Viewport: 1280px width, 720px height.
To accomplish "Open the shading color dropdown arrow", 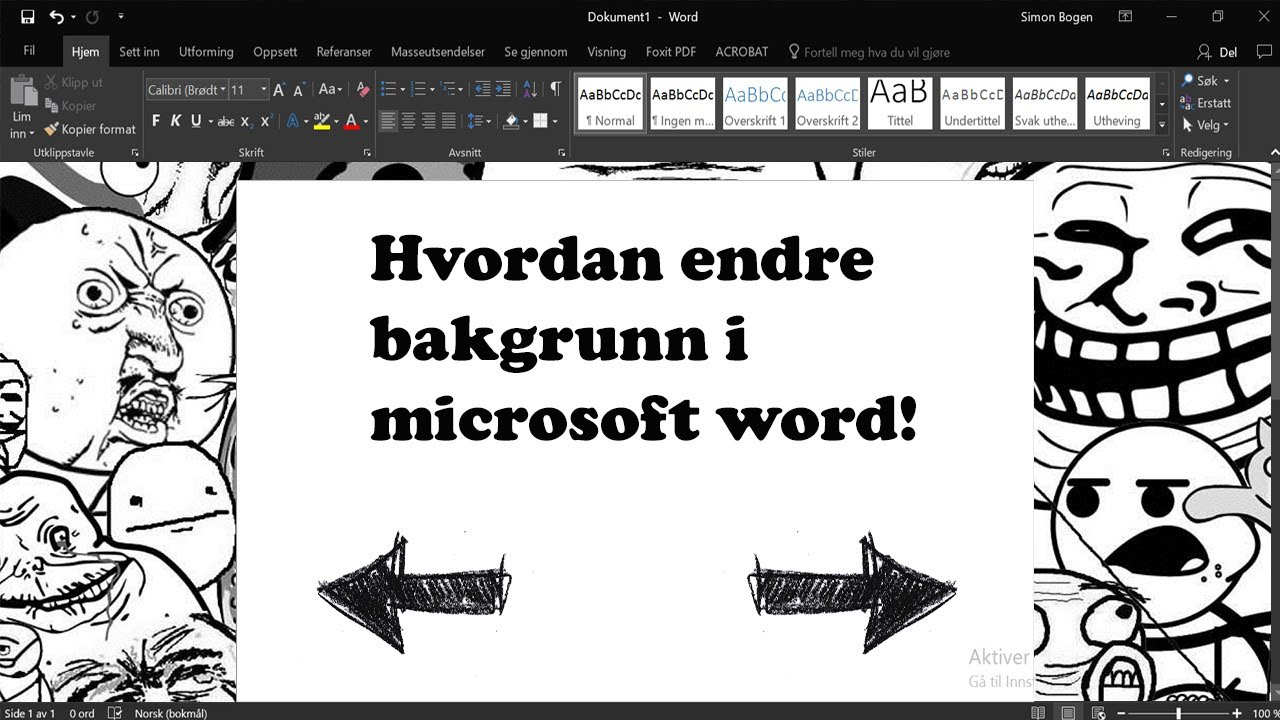I will (527, 121).
